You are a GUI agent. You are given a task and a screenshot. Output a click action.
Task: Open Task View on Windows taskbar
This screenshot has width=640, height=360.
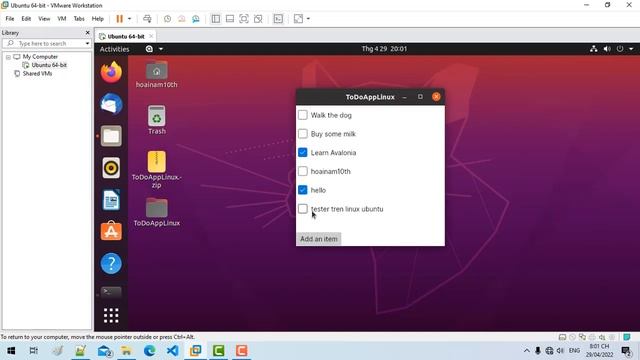[34, 351]
